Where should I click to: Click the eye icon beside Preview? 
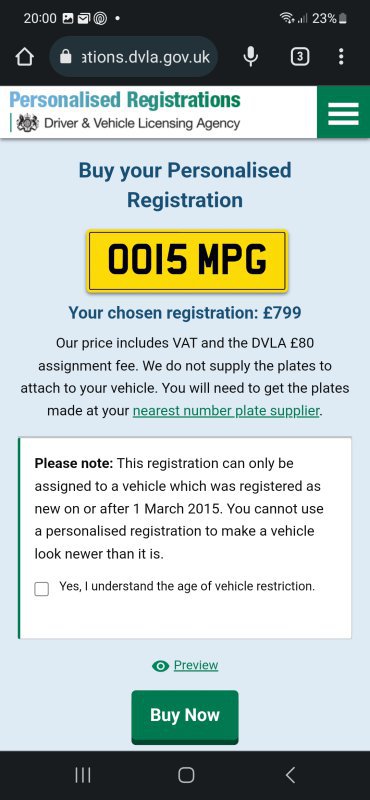click(160, 665)
